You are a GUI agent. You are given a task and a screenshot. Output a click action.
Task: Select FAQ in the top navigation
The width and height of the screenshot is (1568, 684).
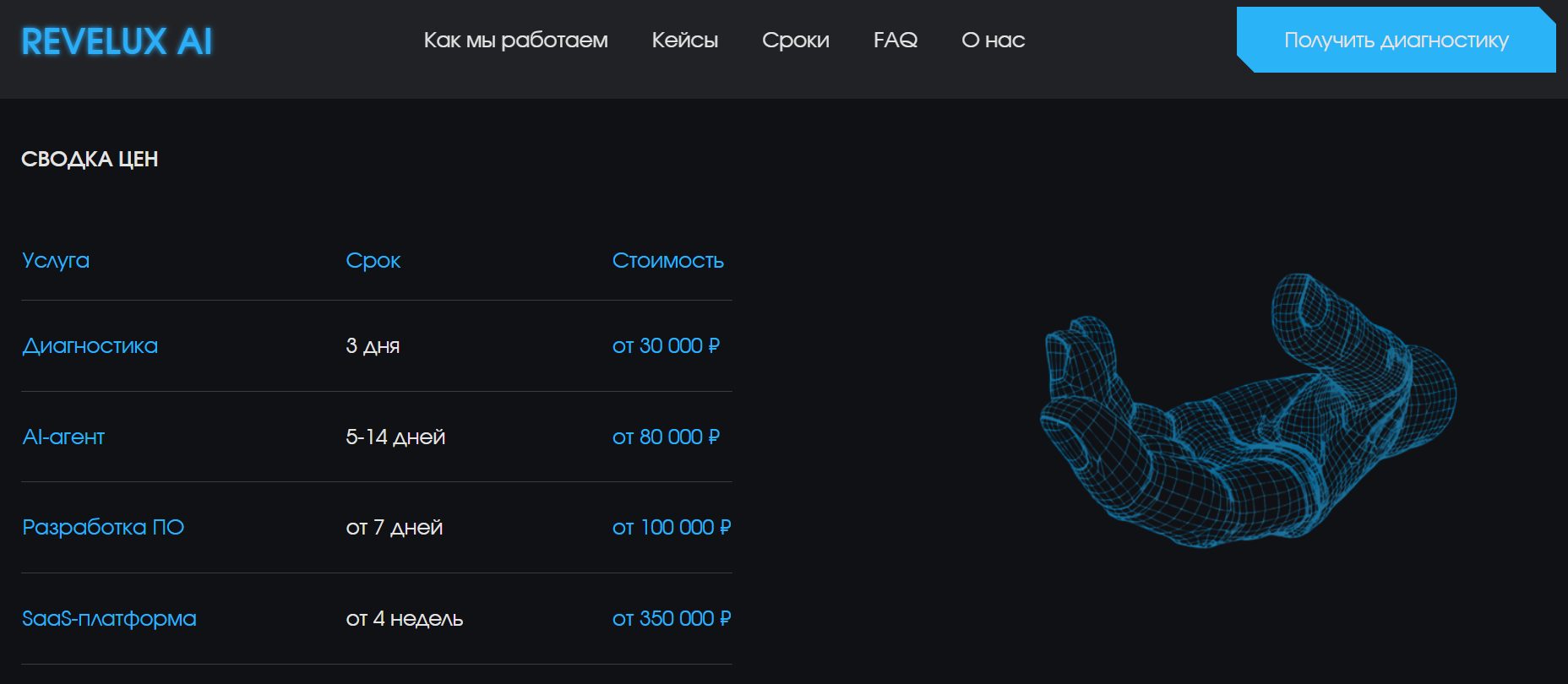(x=896, y=41)
